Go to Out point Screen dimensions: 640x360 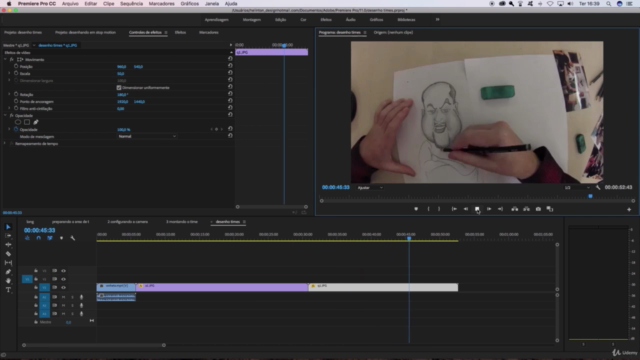point(500,209)
